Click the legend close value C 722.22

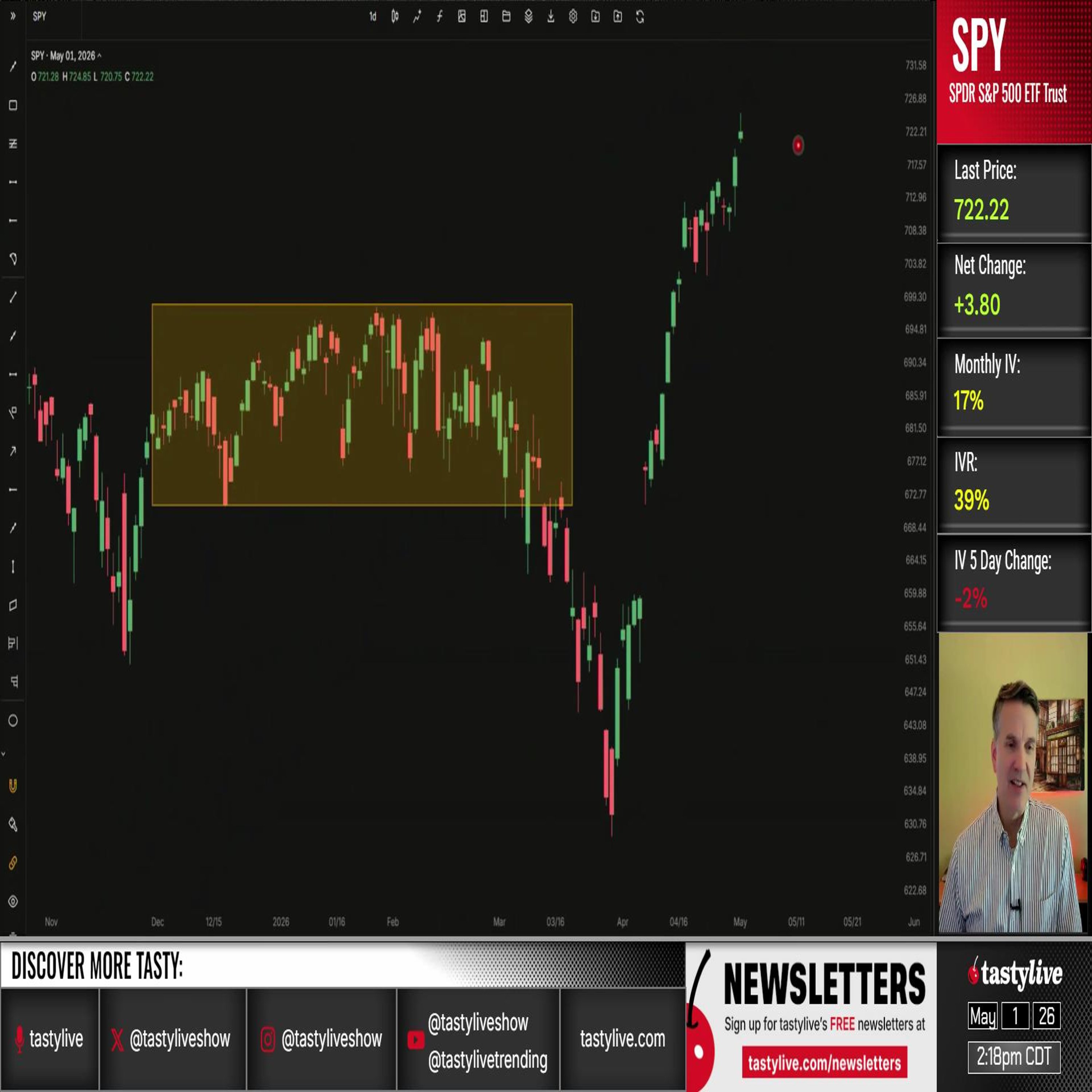[139, 76]
